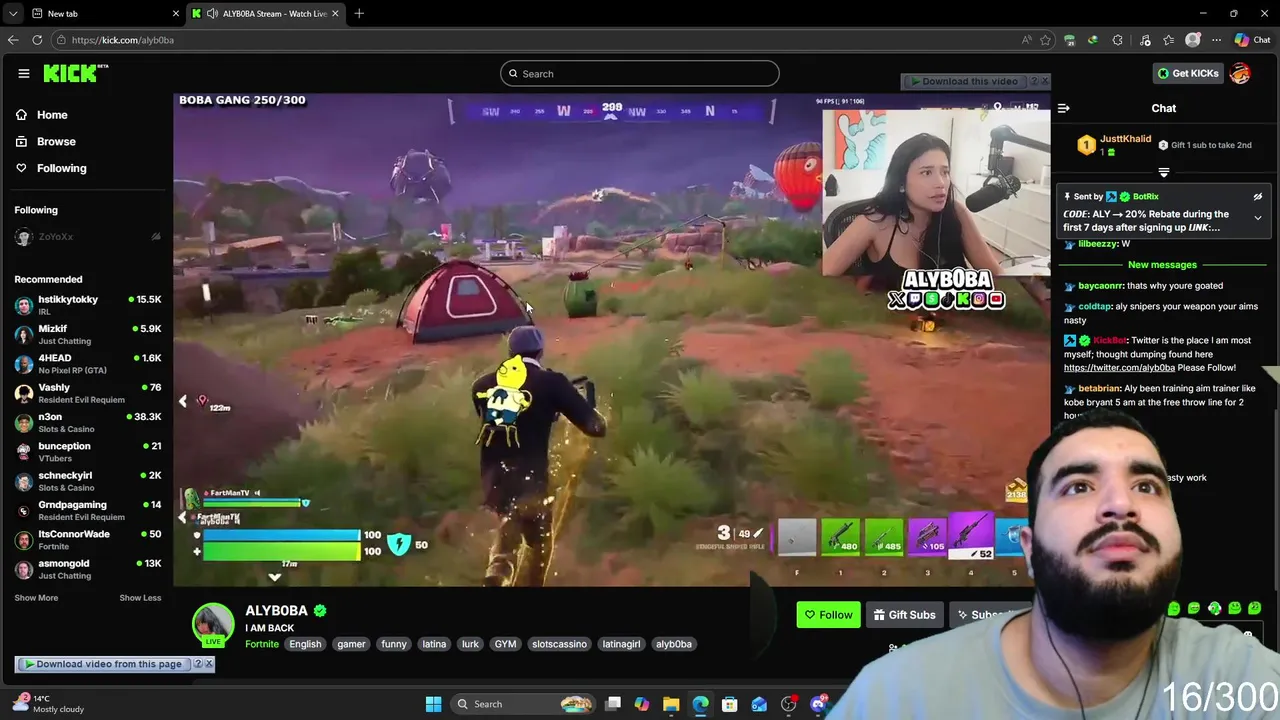Click the browser back arrow
The image size is (1280, 720).
click(13, 40)
